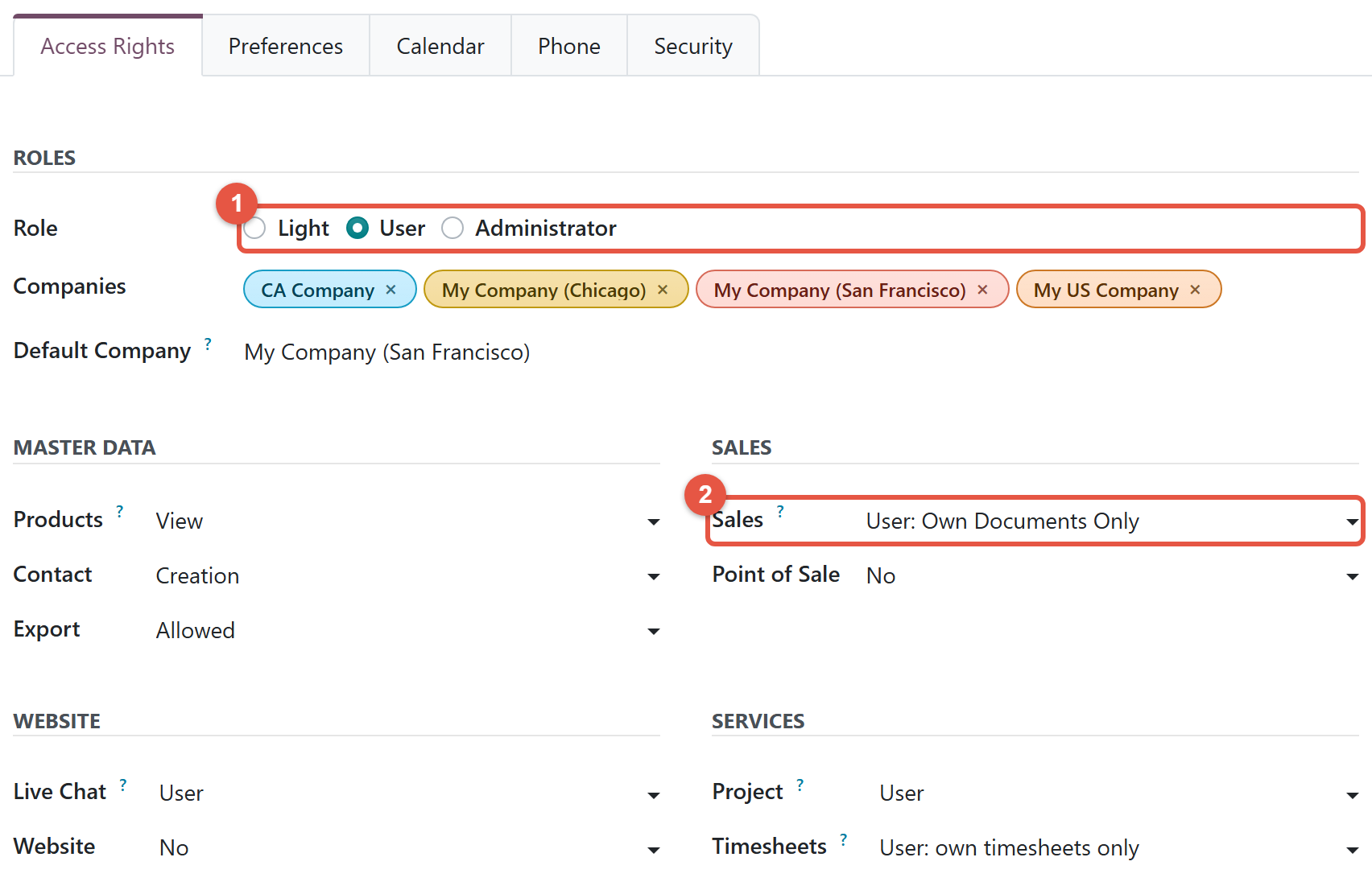Switch to the Preferences tab
The height and width of the screenshot is (882, 1372).
286,47
